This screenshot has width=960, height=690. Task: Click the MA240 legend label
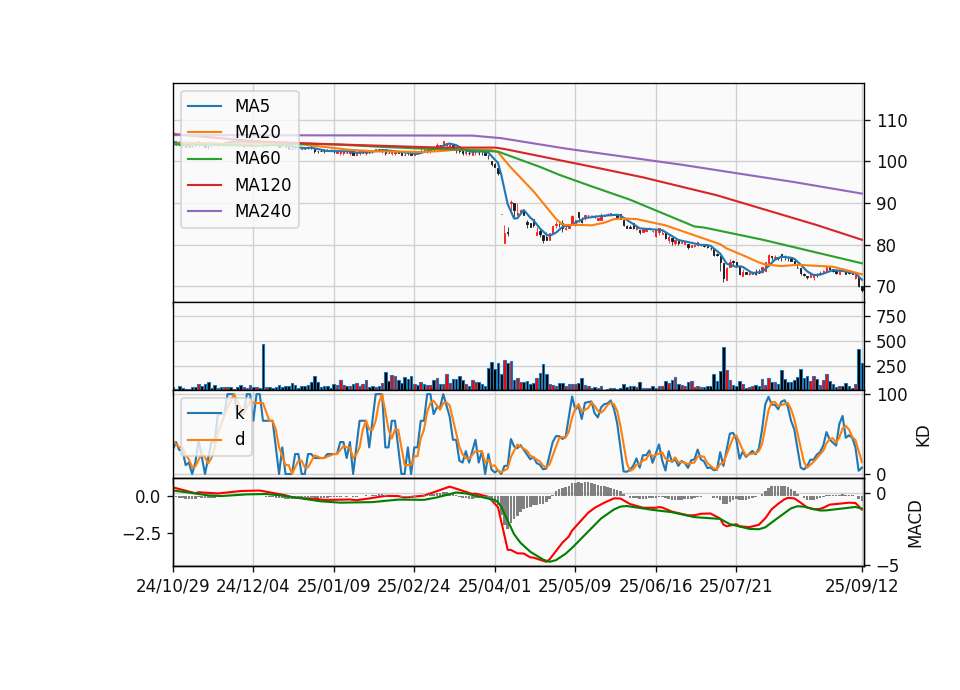(x=263, y=211)
